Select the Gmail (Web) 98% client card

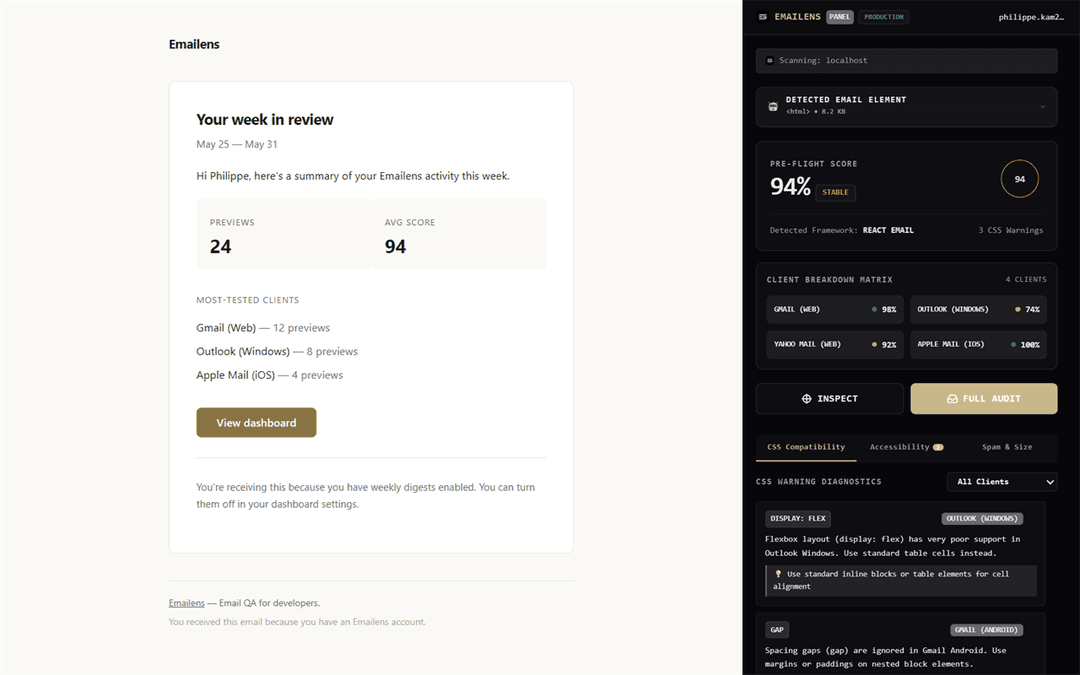[835, 309]
